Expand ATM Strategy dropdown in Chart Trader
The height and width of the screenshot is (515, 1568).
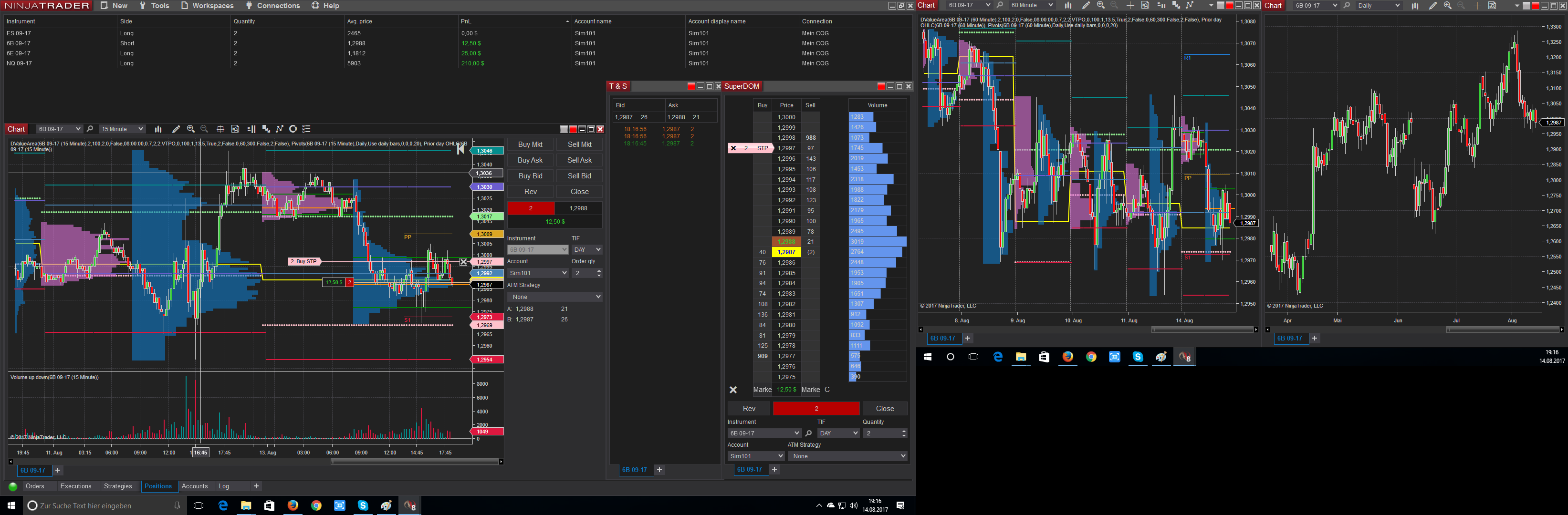pos(554,297)
